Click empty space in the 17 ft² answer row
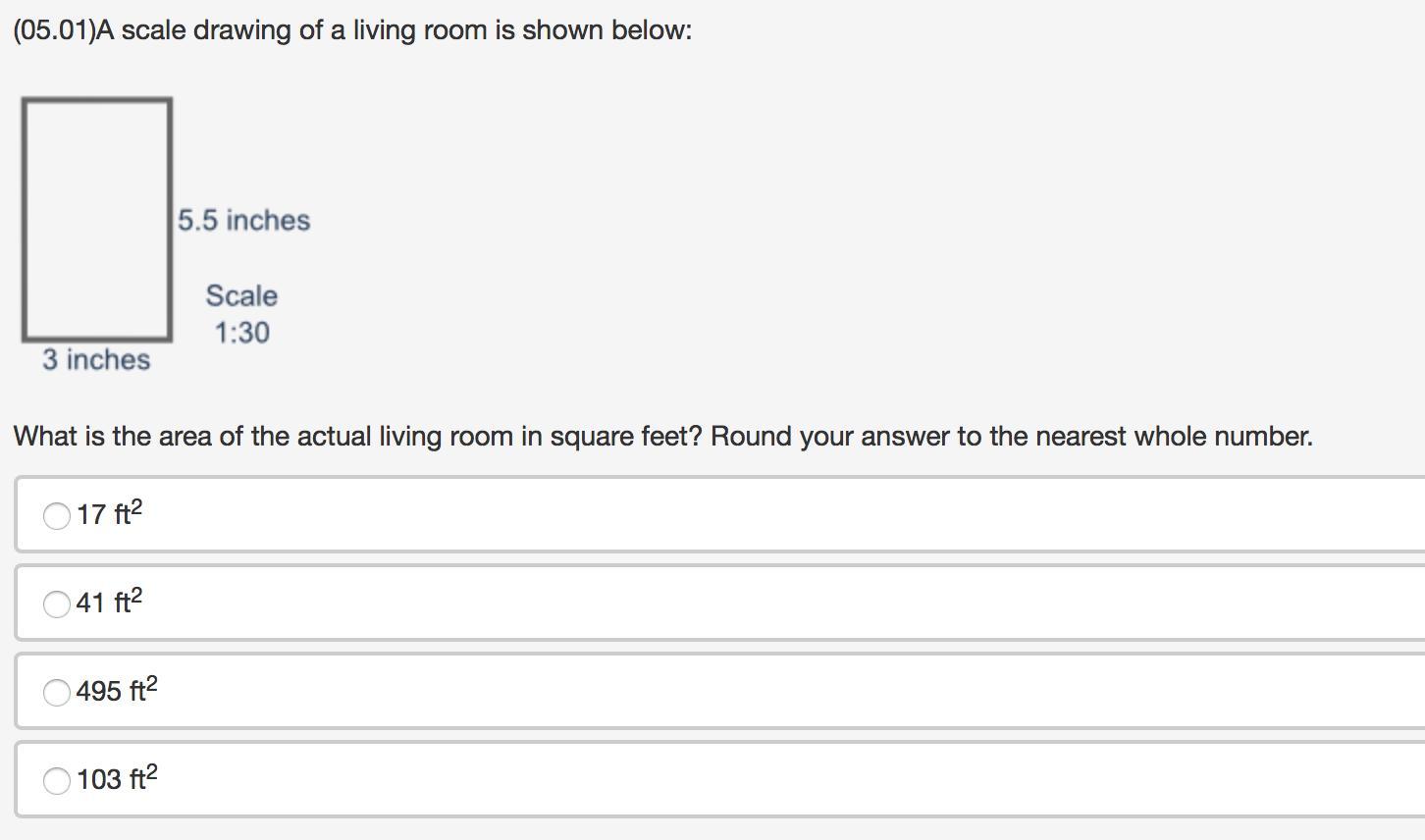Screen dimensions: 1425x840 pos(785,514)
